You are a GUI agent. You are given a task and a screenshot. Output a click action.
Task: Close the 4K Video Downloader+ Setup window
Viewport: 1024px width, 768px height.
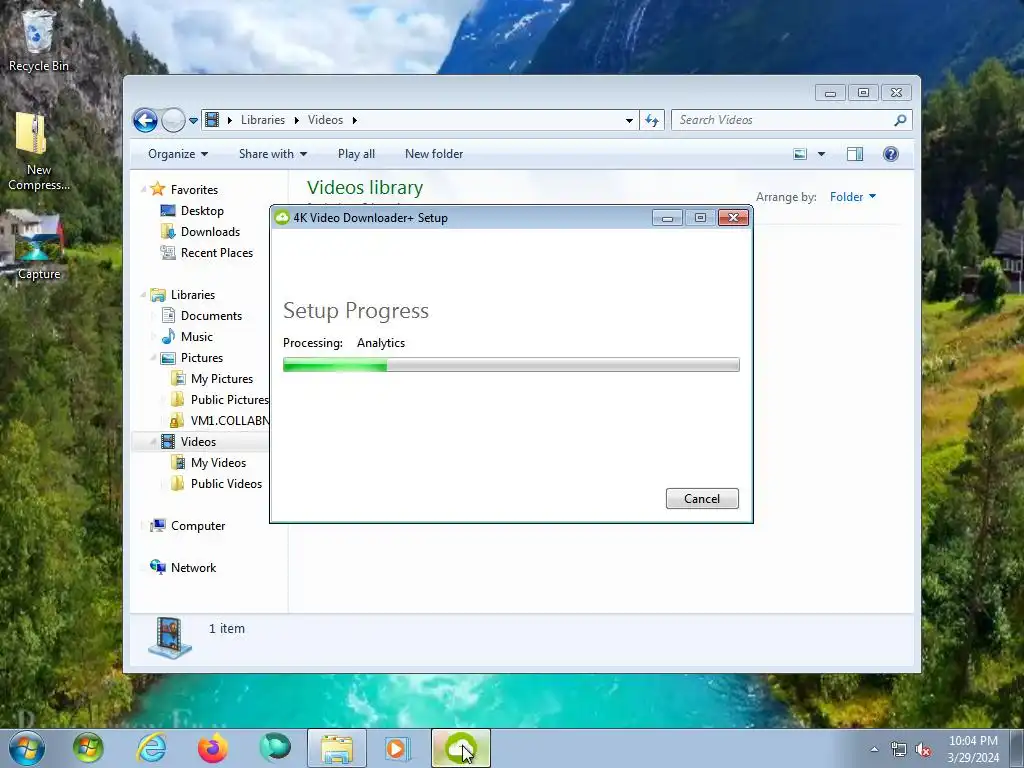[733, 218]
